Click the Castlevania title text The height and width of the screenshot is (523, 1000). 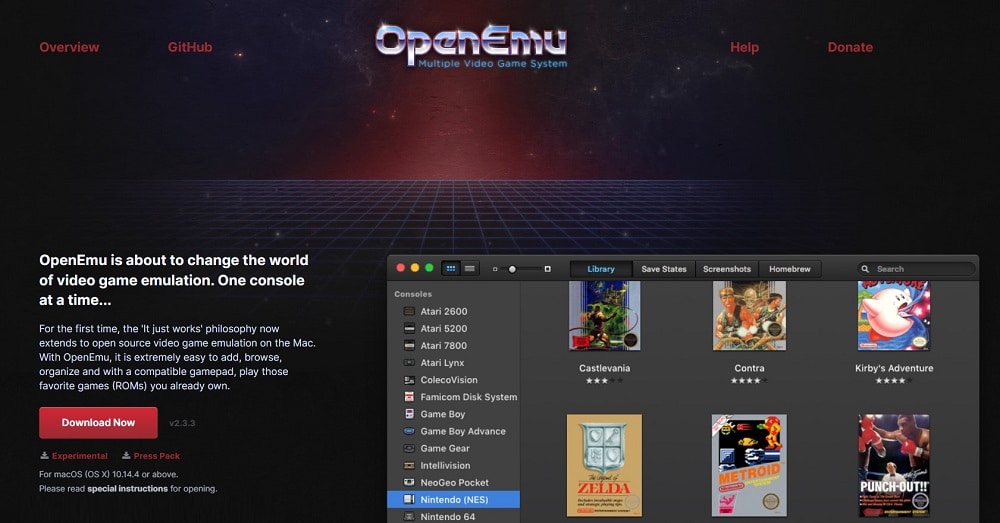pyautogui.click(x=605, y=368)
